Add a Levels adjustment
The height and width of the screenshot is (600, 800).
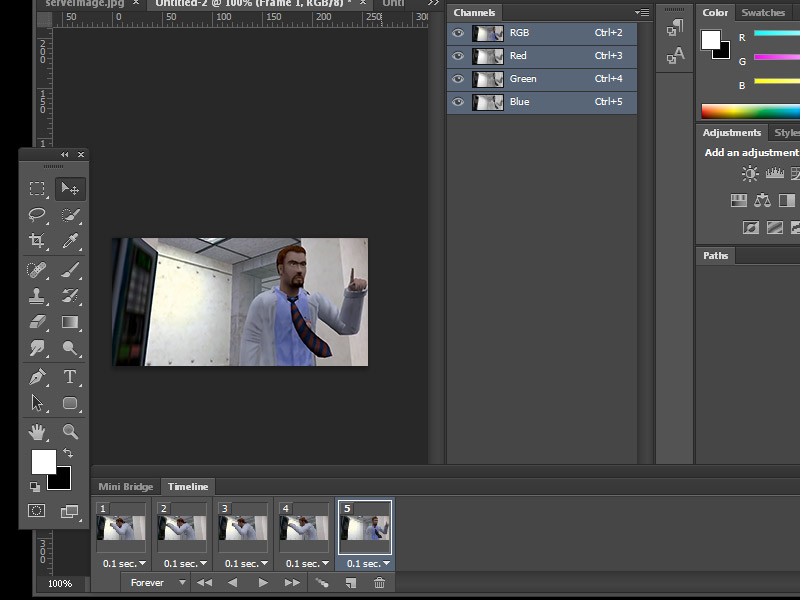click(x=774, y=173)
